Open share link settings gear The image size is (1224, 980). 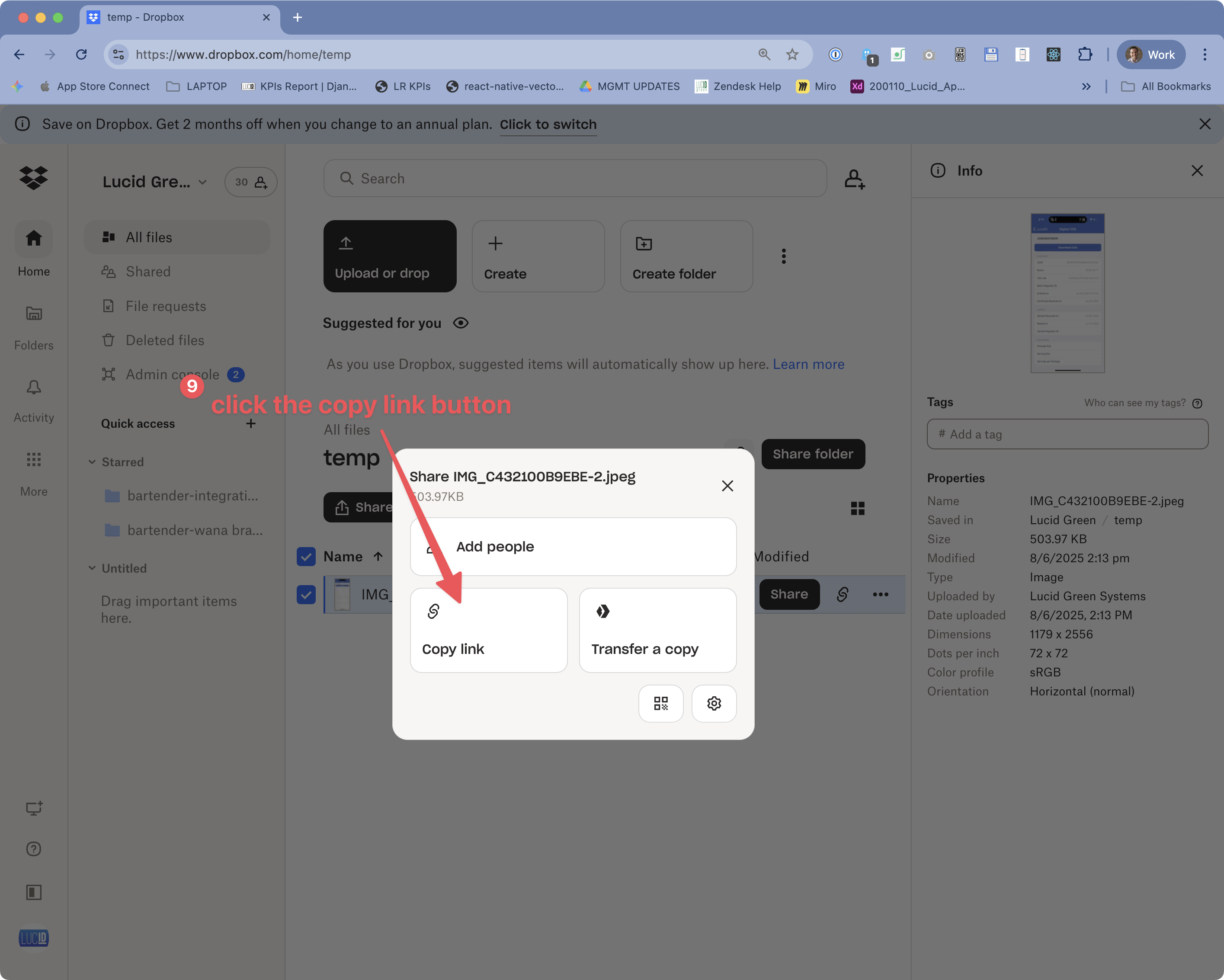tap(714, 703)
